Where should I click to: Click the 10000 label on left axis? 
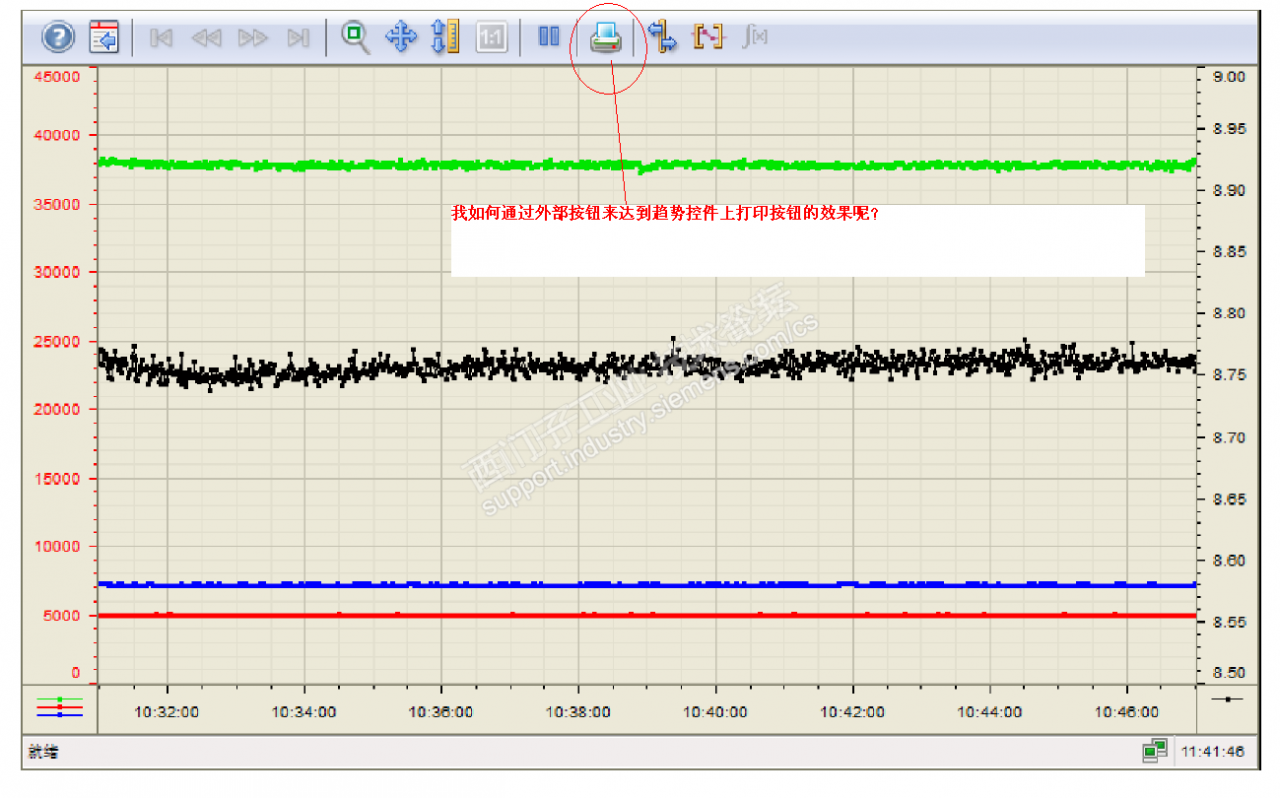(x=57, y=546)
